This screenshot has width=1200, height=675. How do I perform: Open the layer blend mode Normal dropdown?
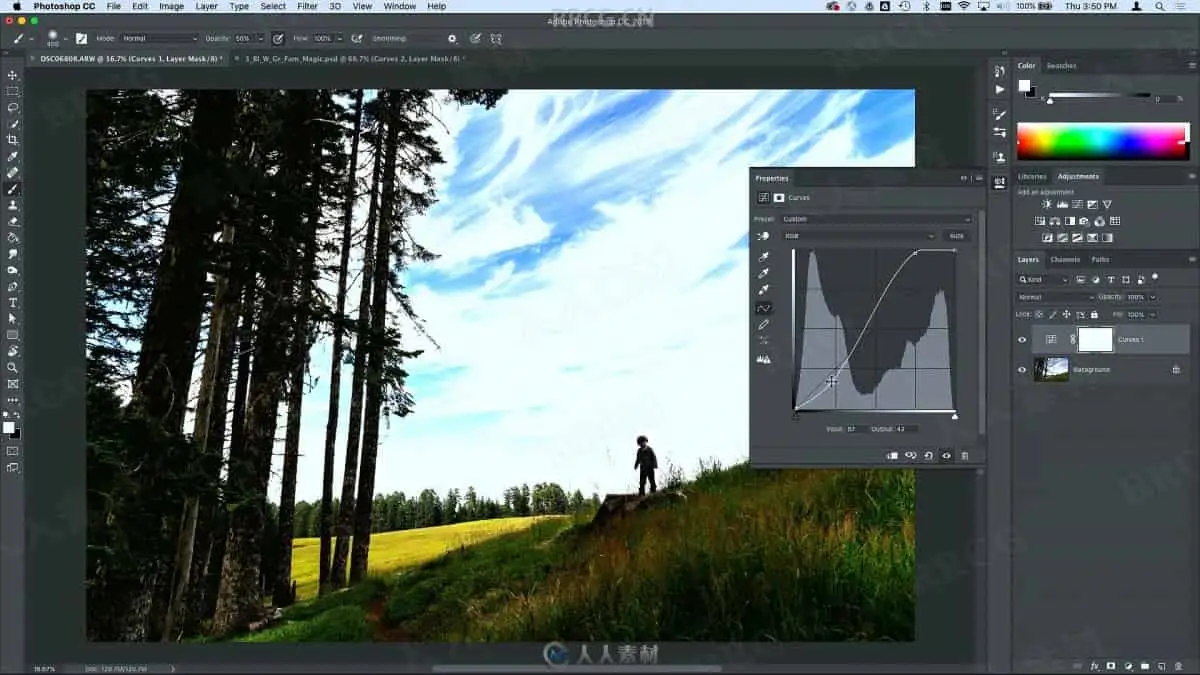[x=1056, y=297]
